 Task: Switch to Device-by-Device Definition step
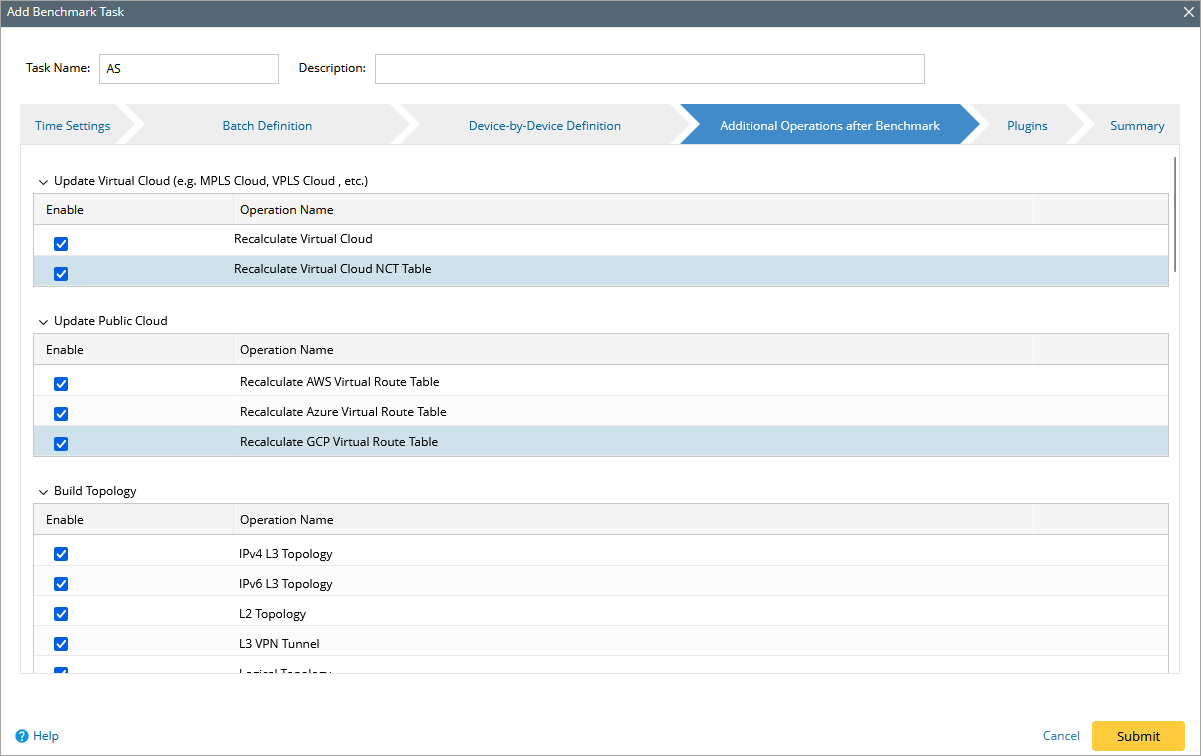545,126
